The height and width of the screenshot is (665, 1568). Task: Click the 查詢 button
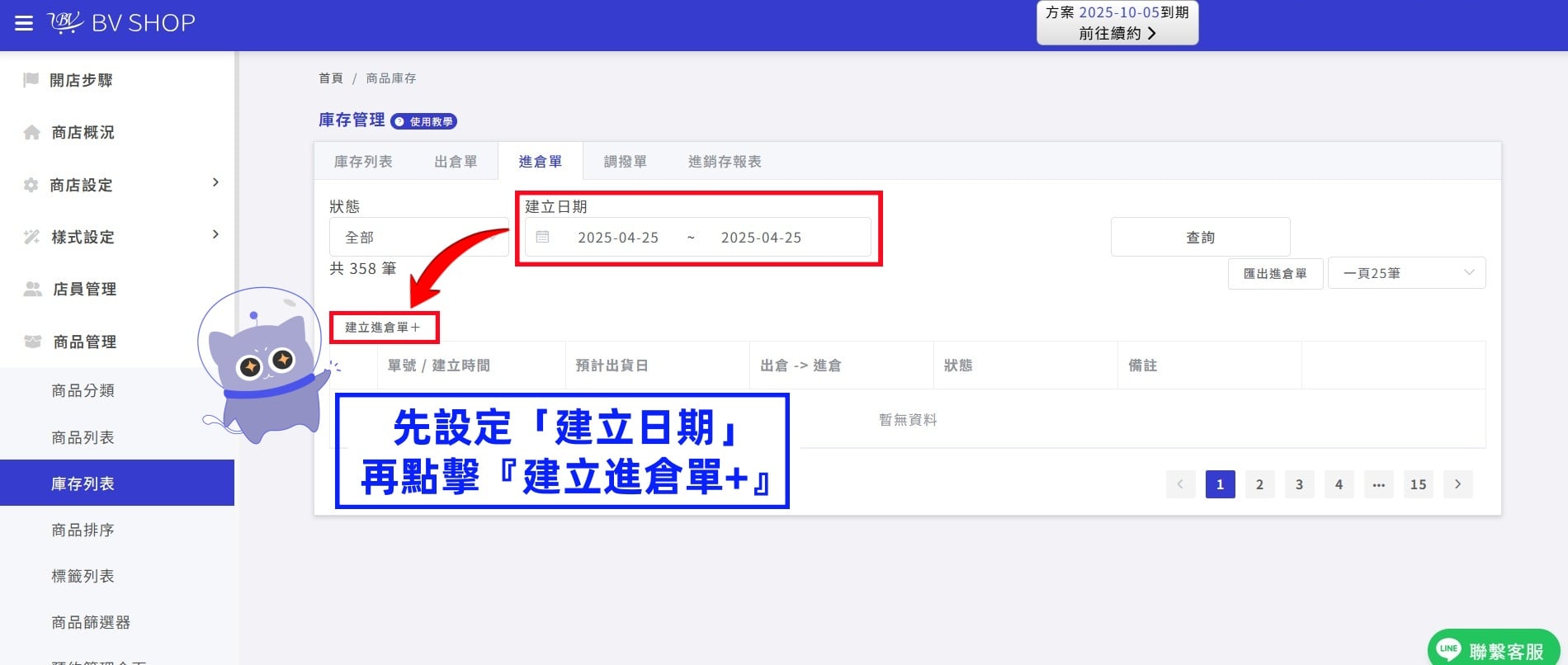pyautogui.click(x=1200, y=237)
